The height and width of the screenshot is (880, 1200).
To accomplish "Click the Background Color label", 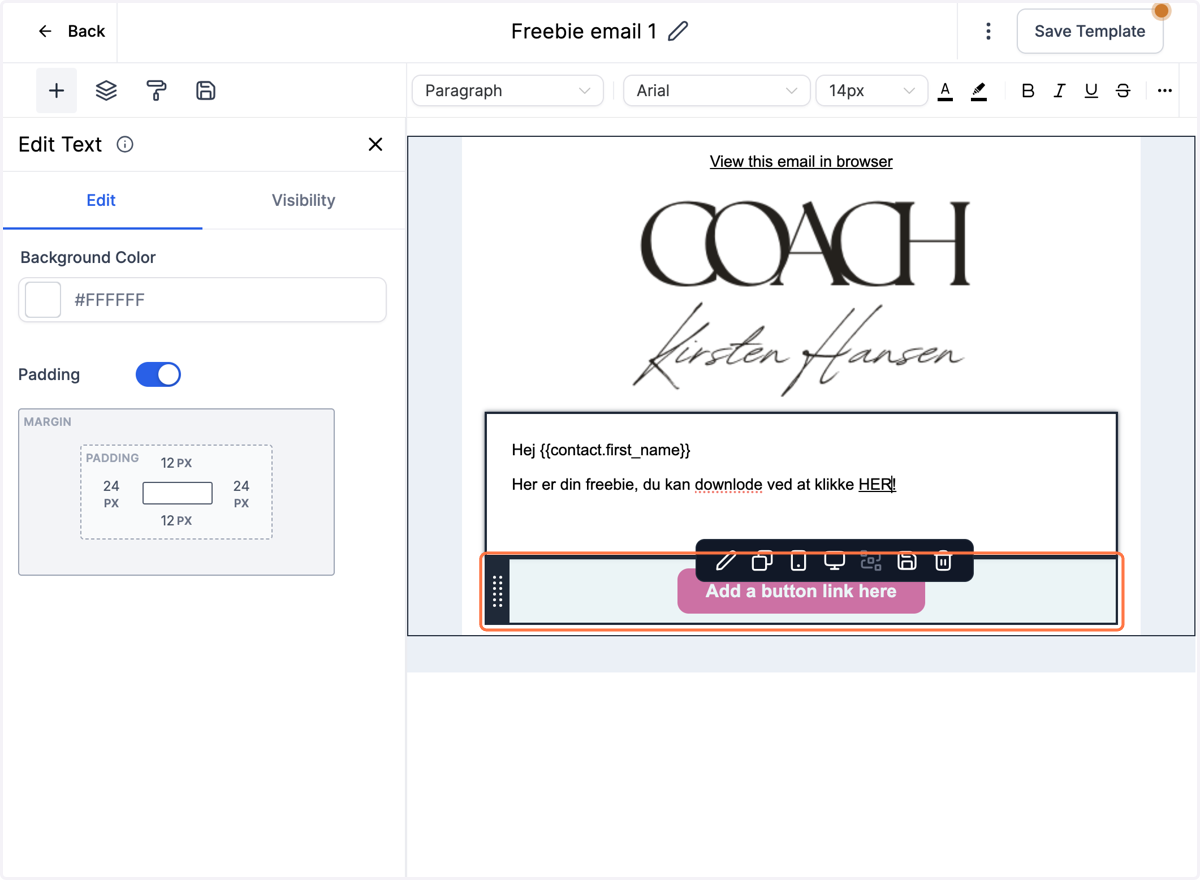I will coord(88,257).
